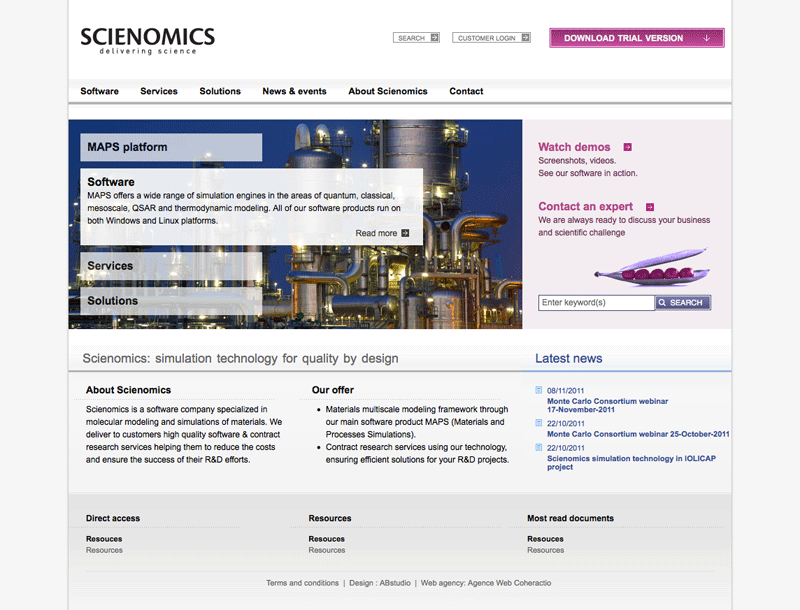Focus the Enter keyword(s) search field
Screen dimensions: 800x610
(x=596, y=302)
